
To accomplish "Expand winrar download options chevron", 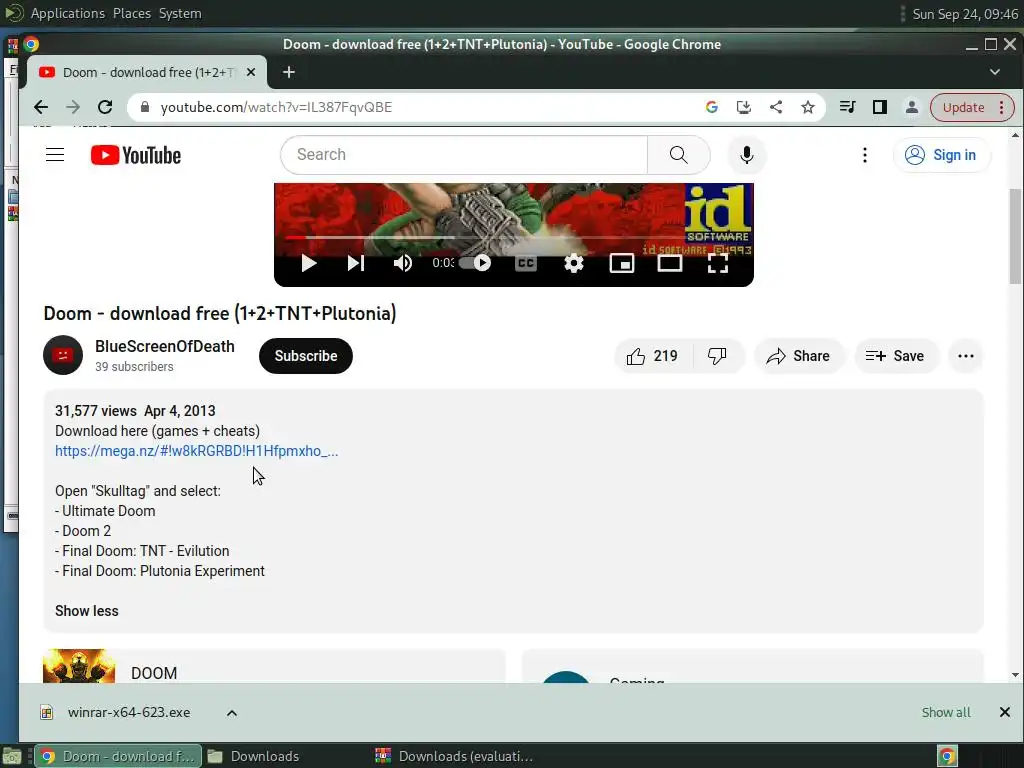I will coord(232,712).
